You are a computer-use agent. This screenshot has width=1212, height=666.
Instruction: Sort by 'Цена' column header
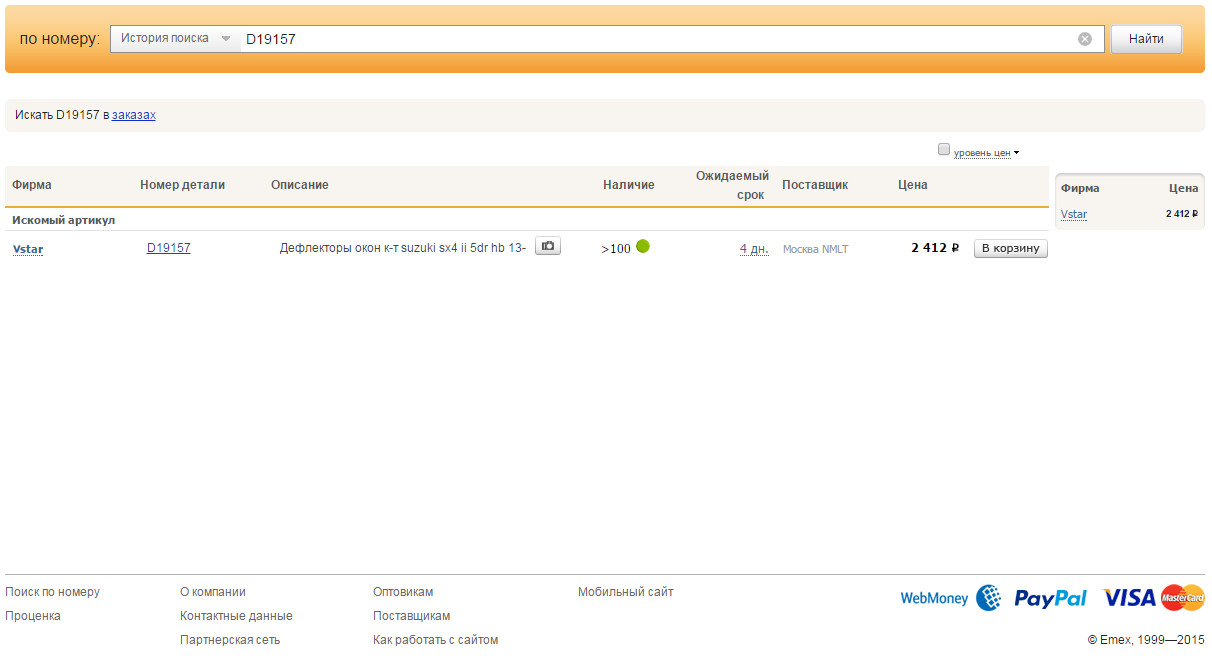click(912, 185)
